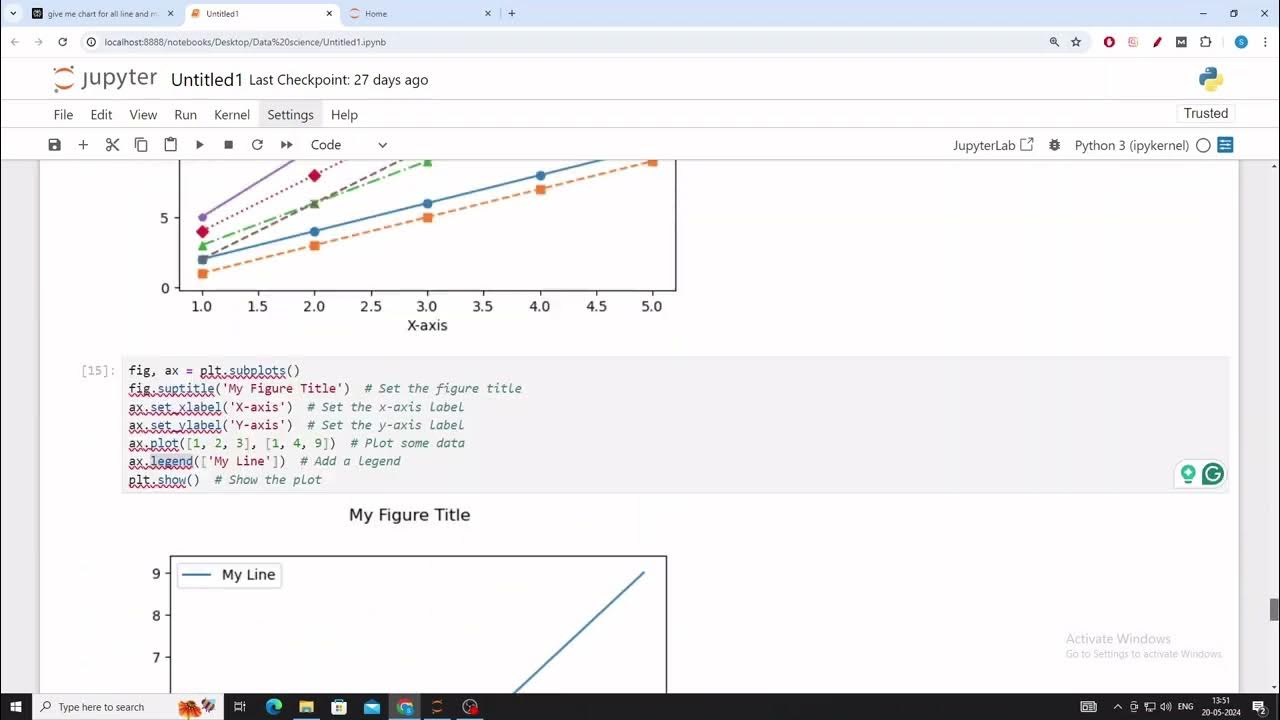Open the browser profile avatar

click(1241, 42)
